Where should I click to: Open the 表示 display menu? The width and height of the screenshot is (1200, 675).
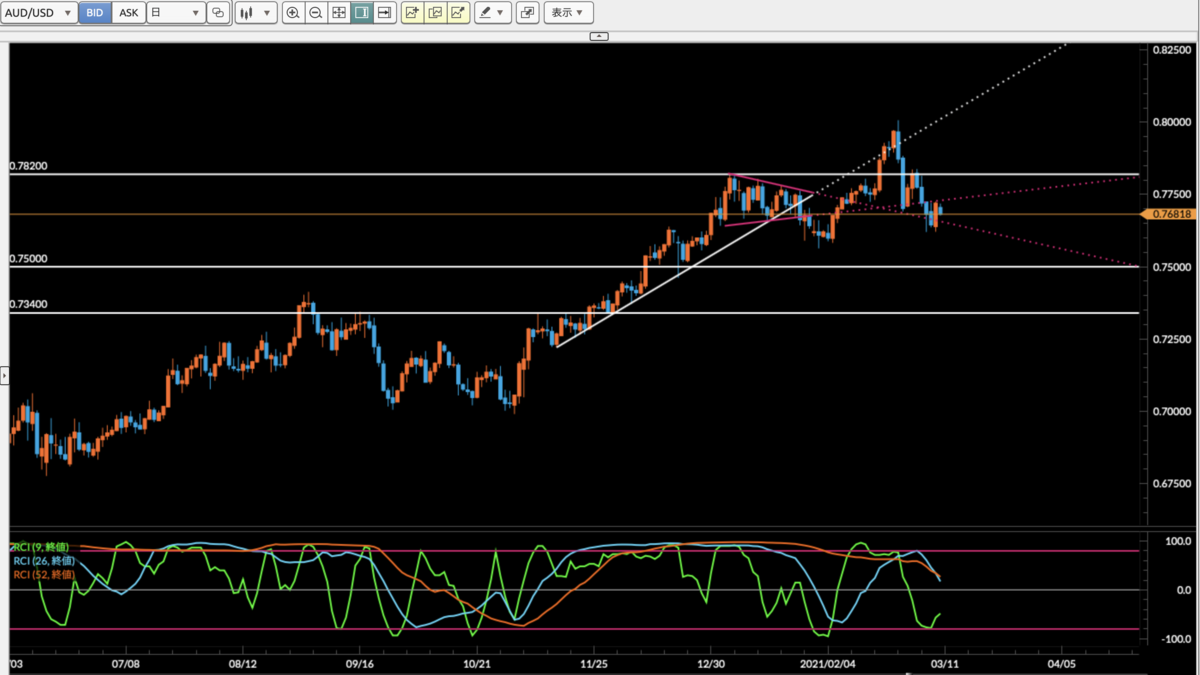pos(568,13)
